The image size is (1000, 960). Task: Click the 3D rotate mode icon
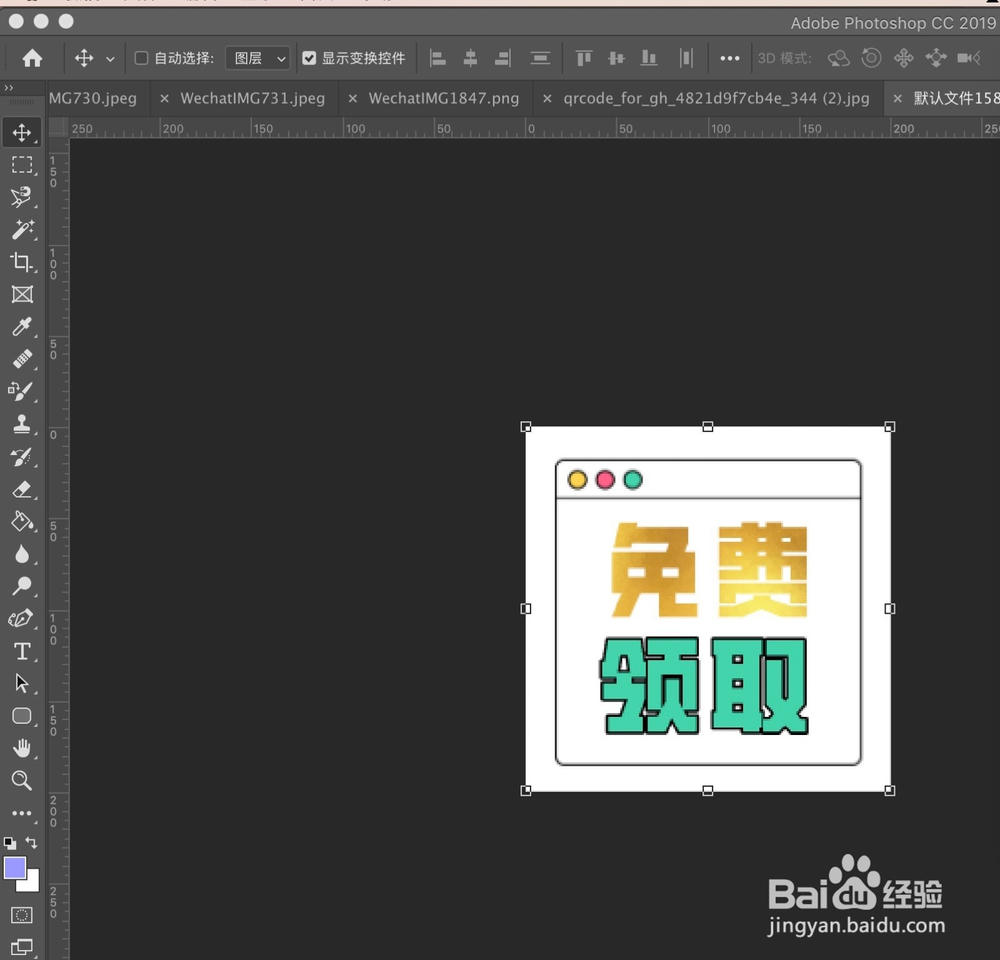point(839,59)
